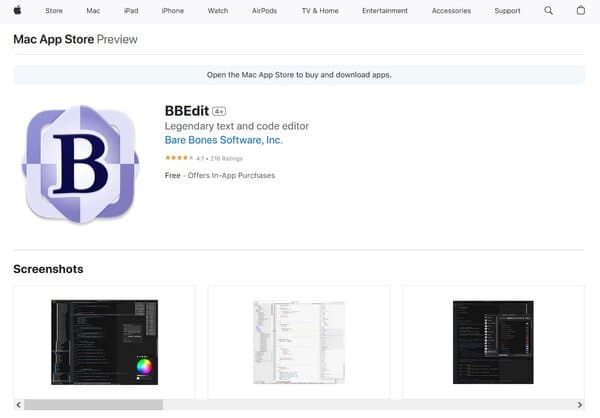Click the Free Offers In-App Purchases text
This screenshot has width=600, height=418.
point(220,175)
